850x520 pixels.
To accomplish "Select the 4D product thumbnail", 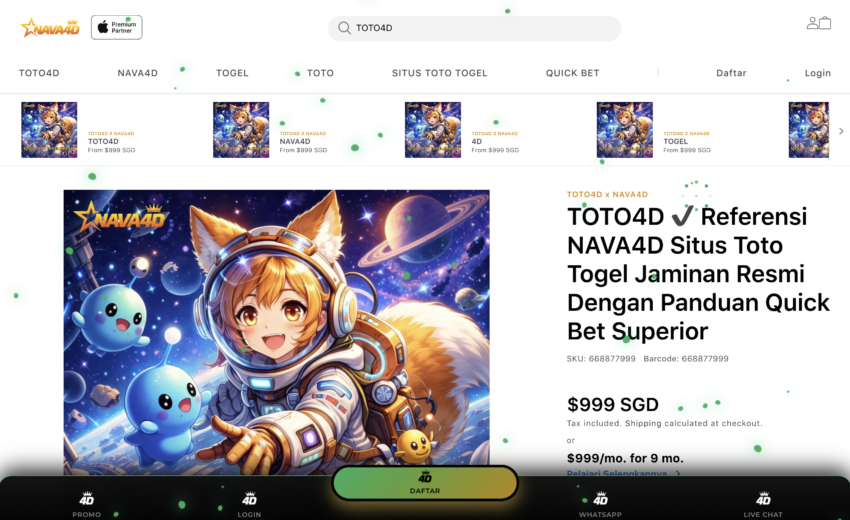I will tap(433, 130).
